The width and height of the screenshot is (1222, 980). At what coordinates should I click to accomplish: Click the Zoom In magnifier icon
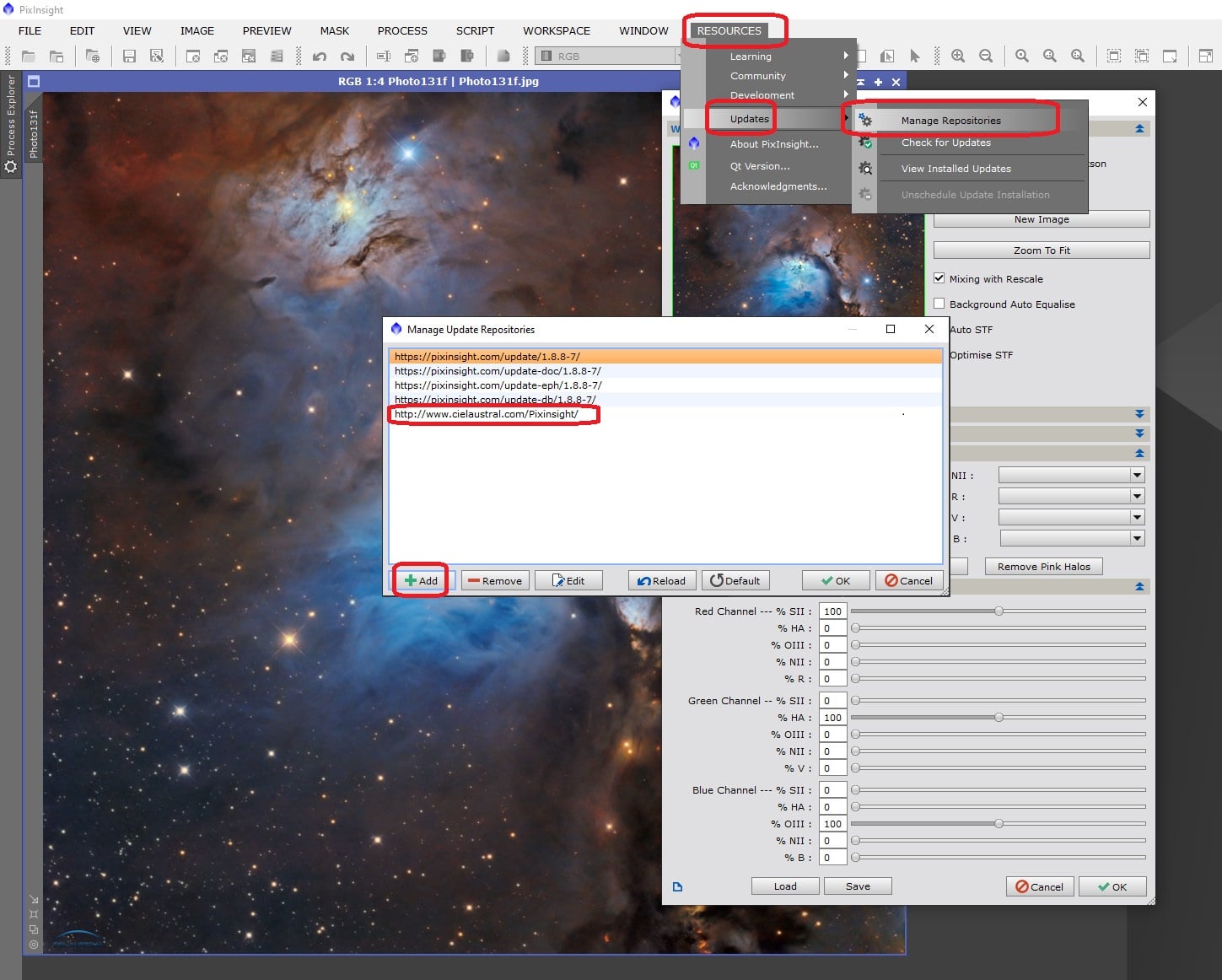point(958,57)
